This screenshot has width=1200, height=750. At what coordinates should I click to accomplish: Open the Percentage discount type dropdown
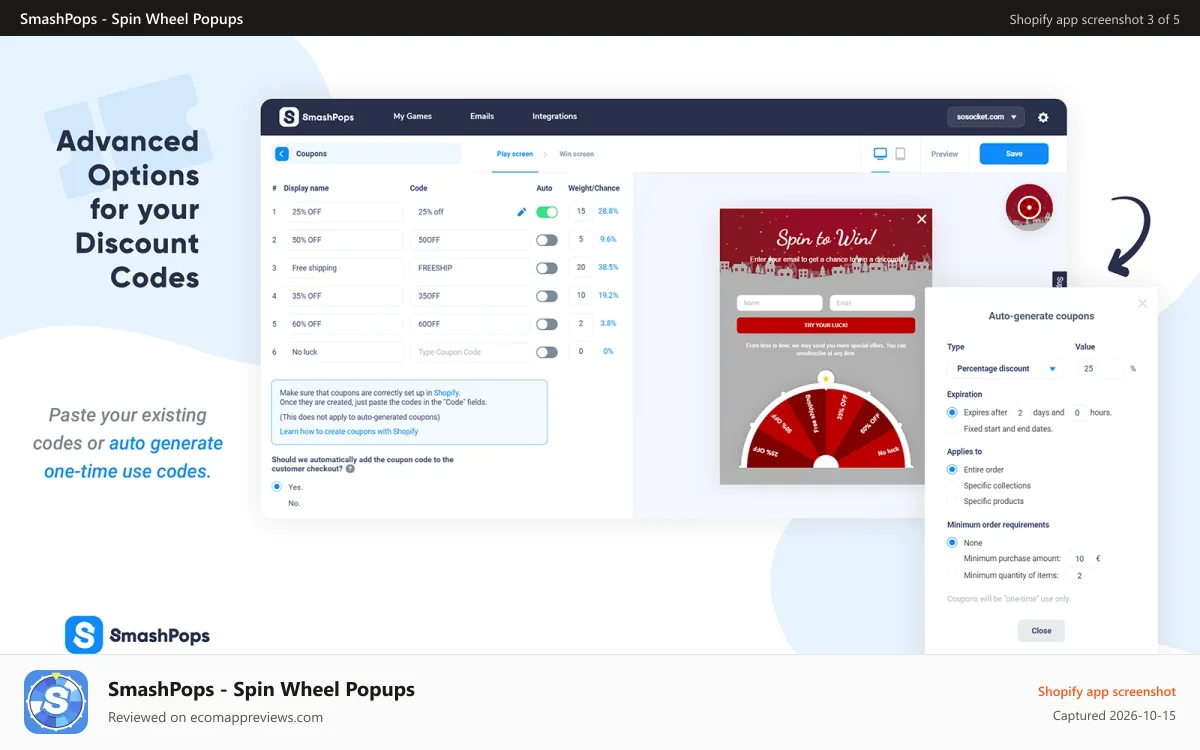click(x=1004, y=368)
